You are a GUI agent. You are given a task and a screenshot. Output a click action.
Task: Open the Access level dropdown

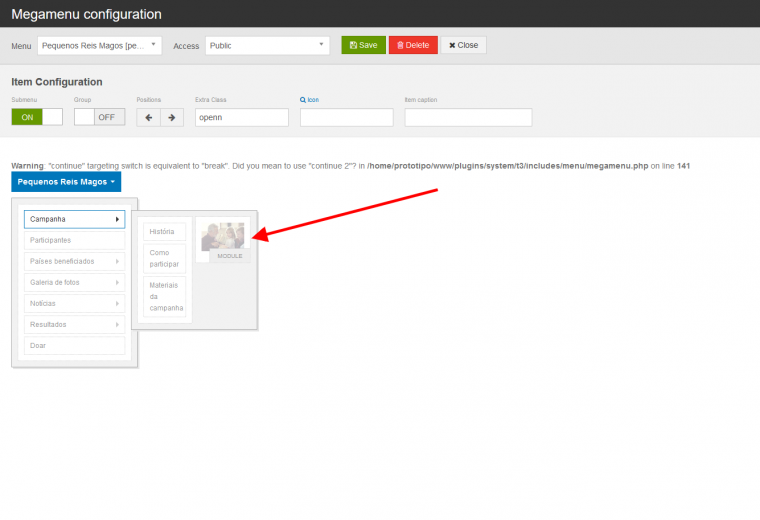pos(267,46)
